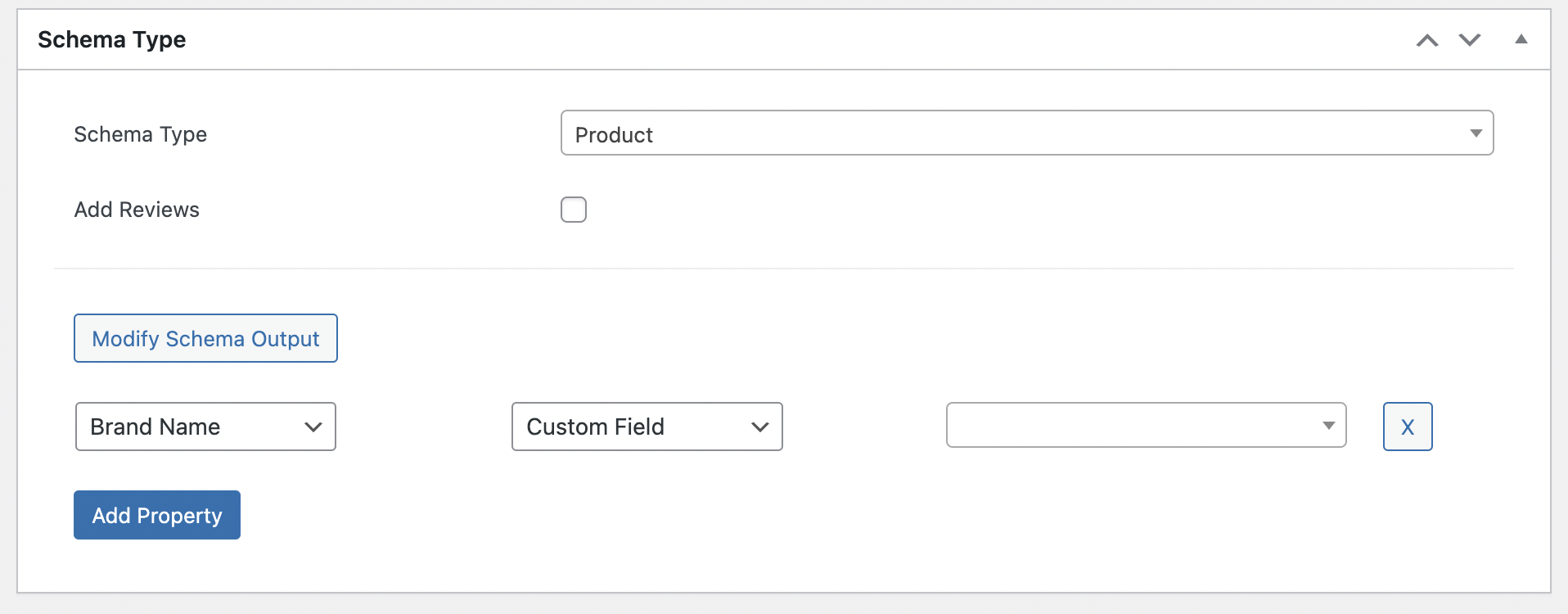Click the Add Reviews label text
Viewport: 1568px width, 614px height.
pos(137,210)
